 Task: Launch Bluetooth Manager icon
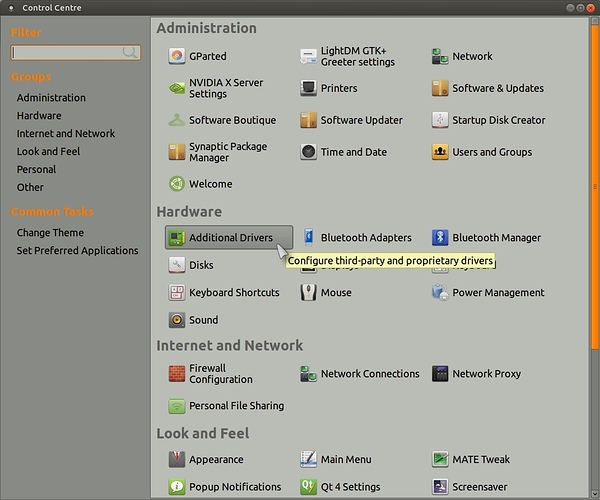click(440, 238)
